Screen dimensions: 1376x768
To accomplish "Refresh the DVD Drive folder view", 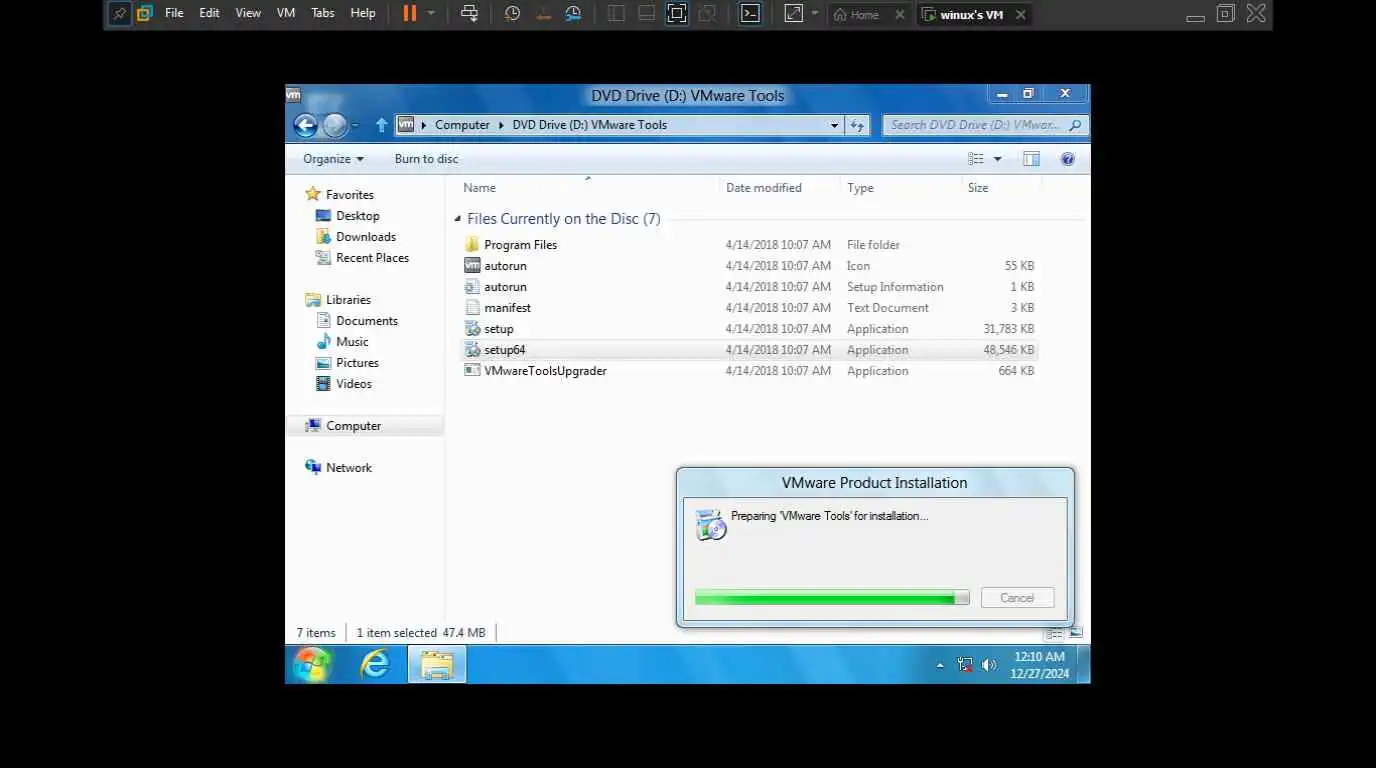I will coord(857,125).
